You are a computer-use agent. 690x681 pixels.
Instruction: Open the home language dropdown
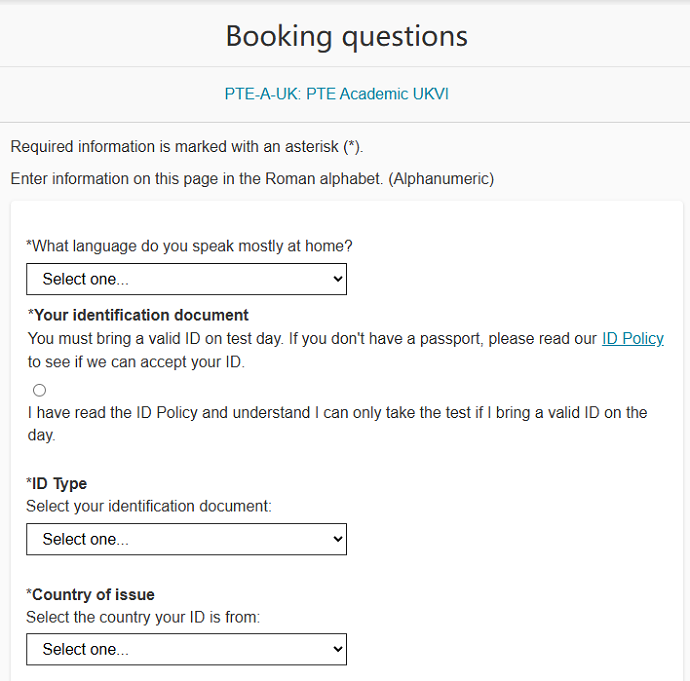point(186,280)
